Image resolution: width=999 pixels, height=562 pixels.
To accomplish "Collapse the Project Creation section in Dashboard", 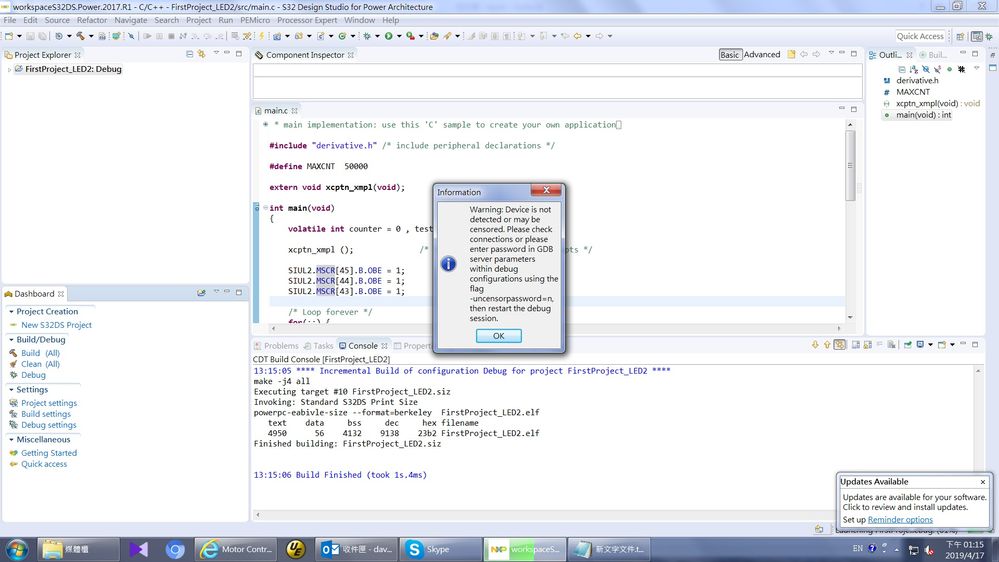I will click(x=11, y=312).
